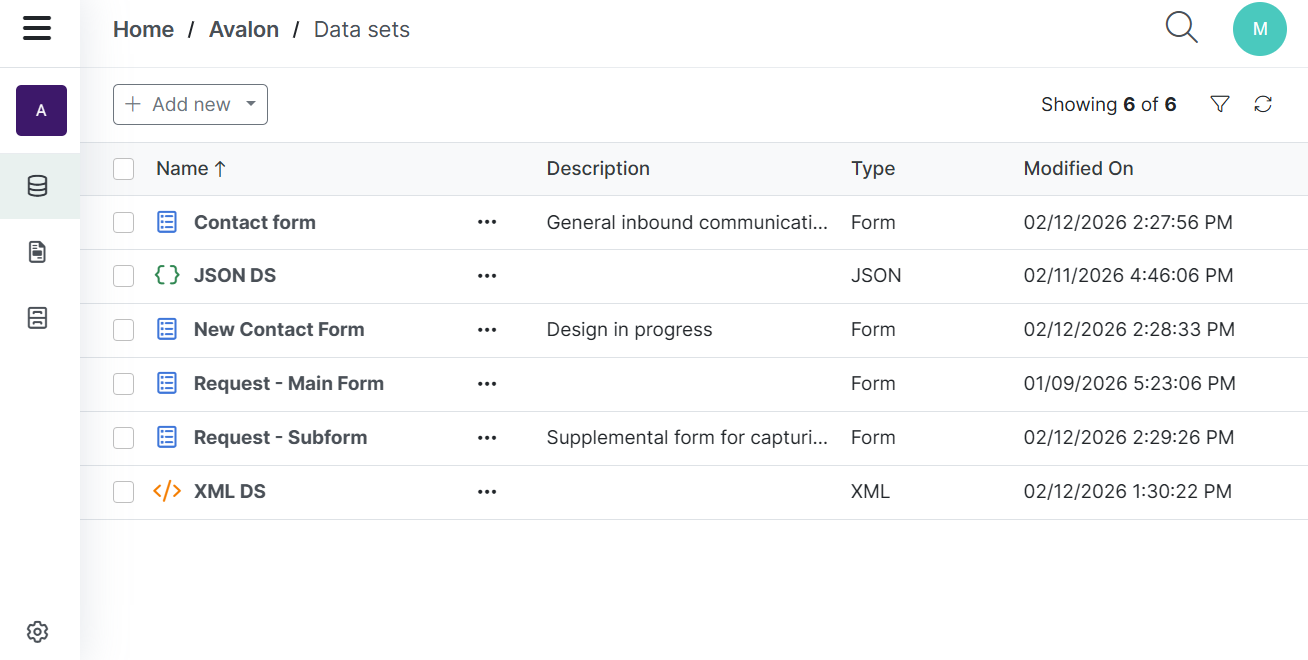1308x660 pixels.
Task: Tick the checkbox for Contact form
Action: pos(124,223)
